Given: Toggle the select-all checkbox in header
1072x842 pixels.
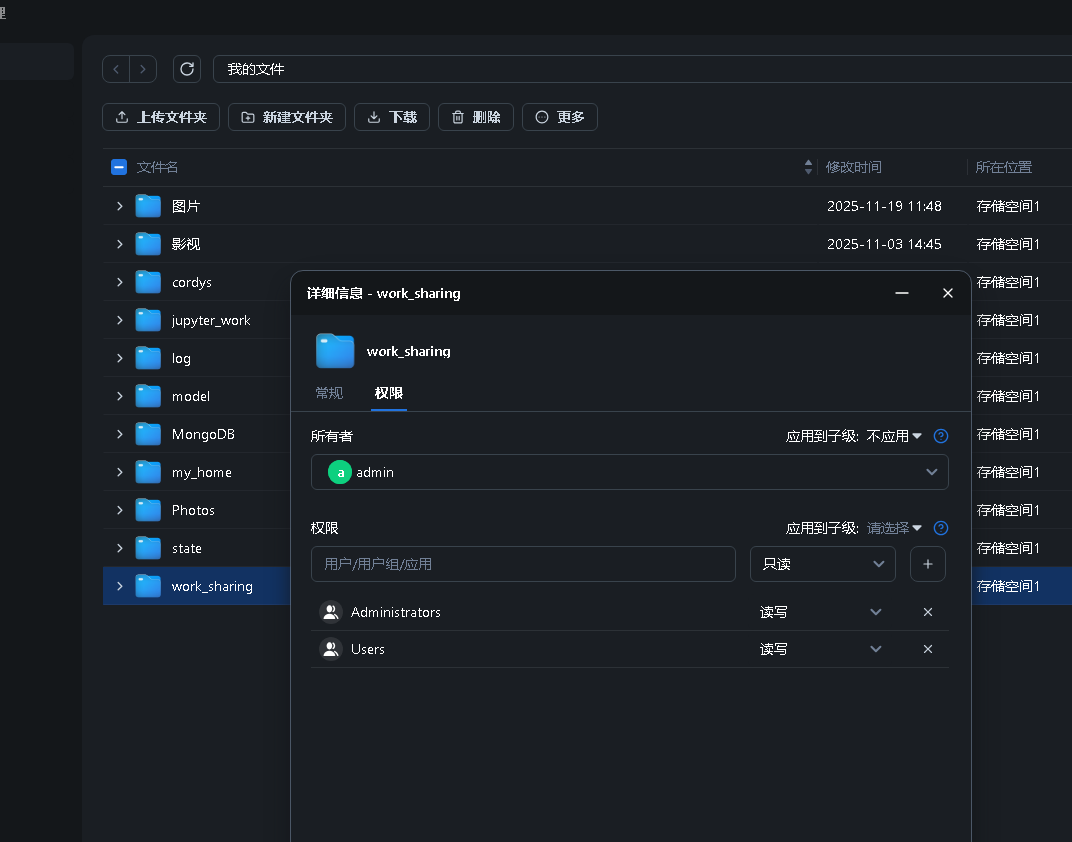Looking at the screenshot, I should [119, 167].
